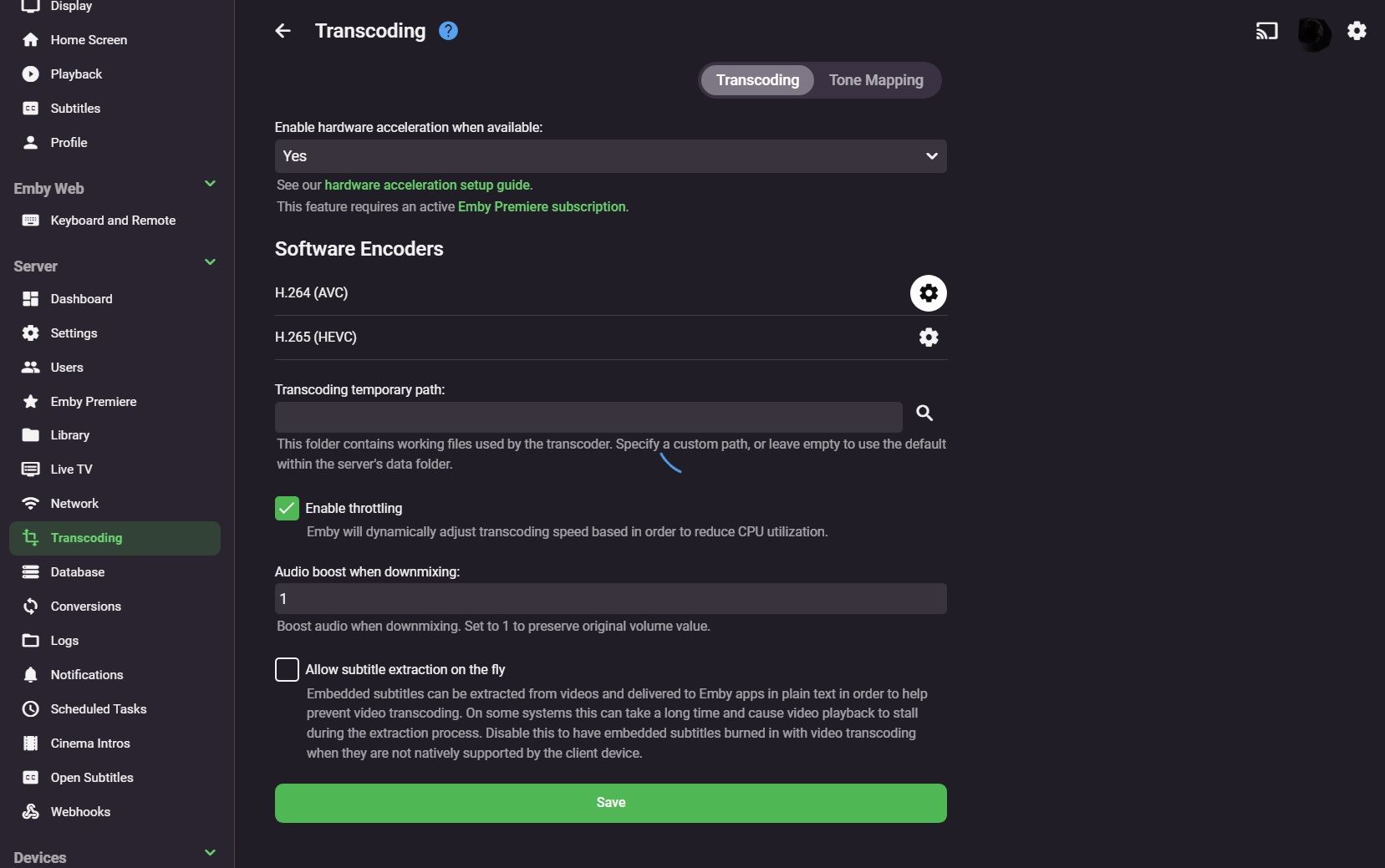1385x868 pixels.
Task: Open the Cast to device icon
Action: [x=1265, y=31]
